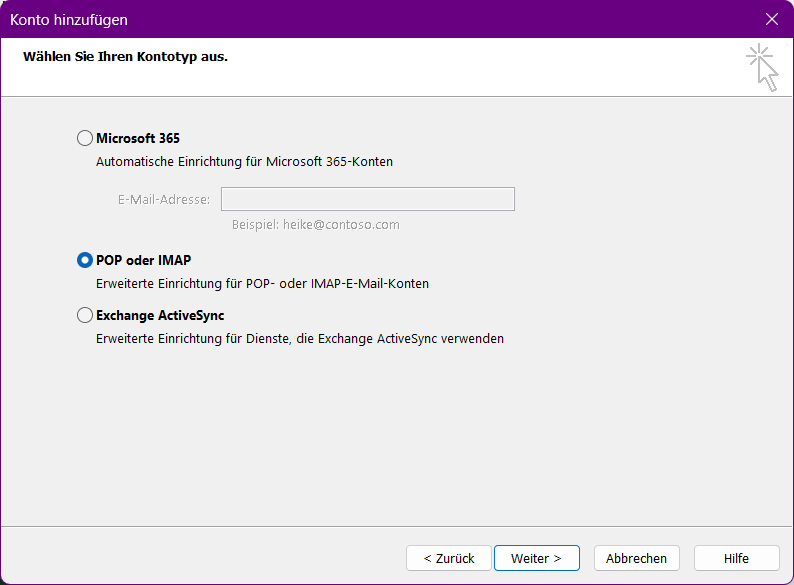This screenshot has width=794, height=585.
Task: Click the Wählen Sie Ihren Kontotyp heading
Action: coord(125,56)
